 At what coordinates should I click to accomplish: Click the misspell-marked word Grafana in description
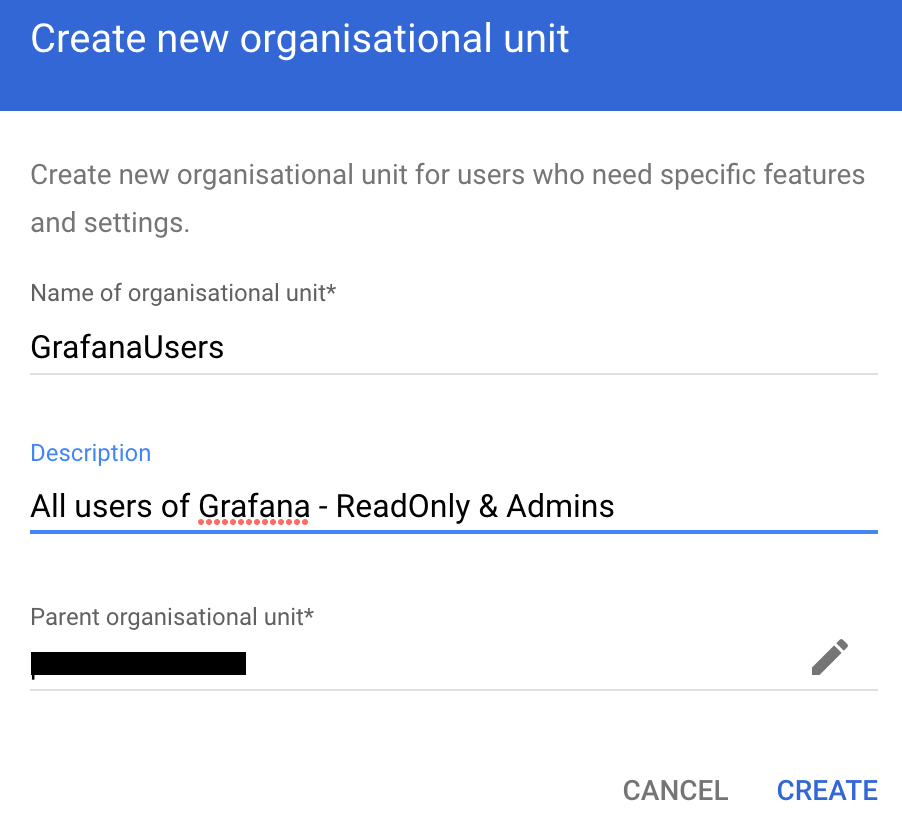tap(253, 506)
